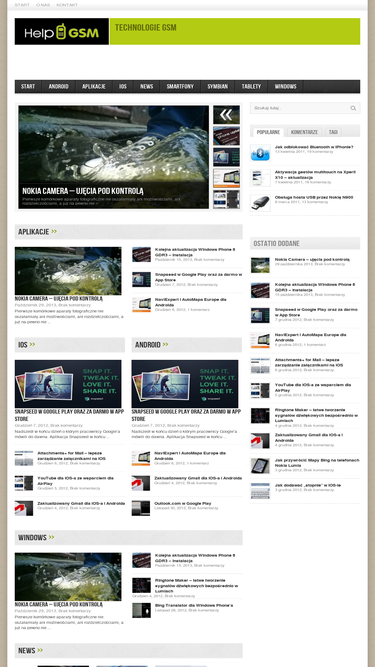The height and width of the screenshot is (667, 375).
Task: Click the search magnifier icon
Action: (353, 108)
